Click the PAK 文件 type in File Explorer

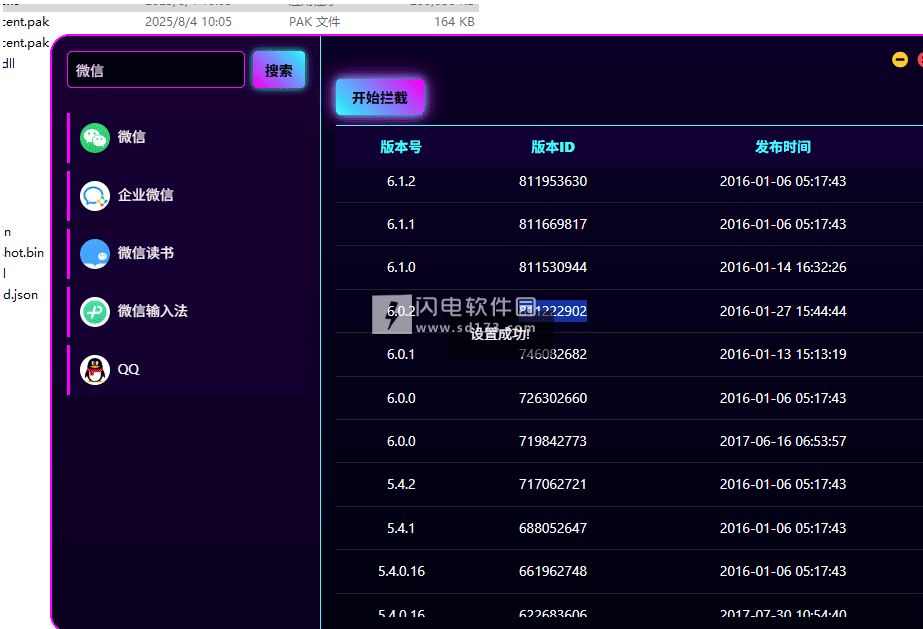click(314, 22)
